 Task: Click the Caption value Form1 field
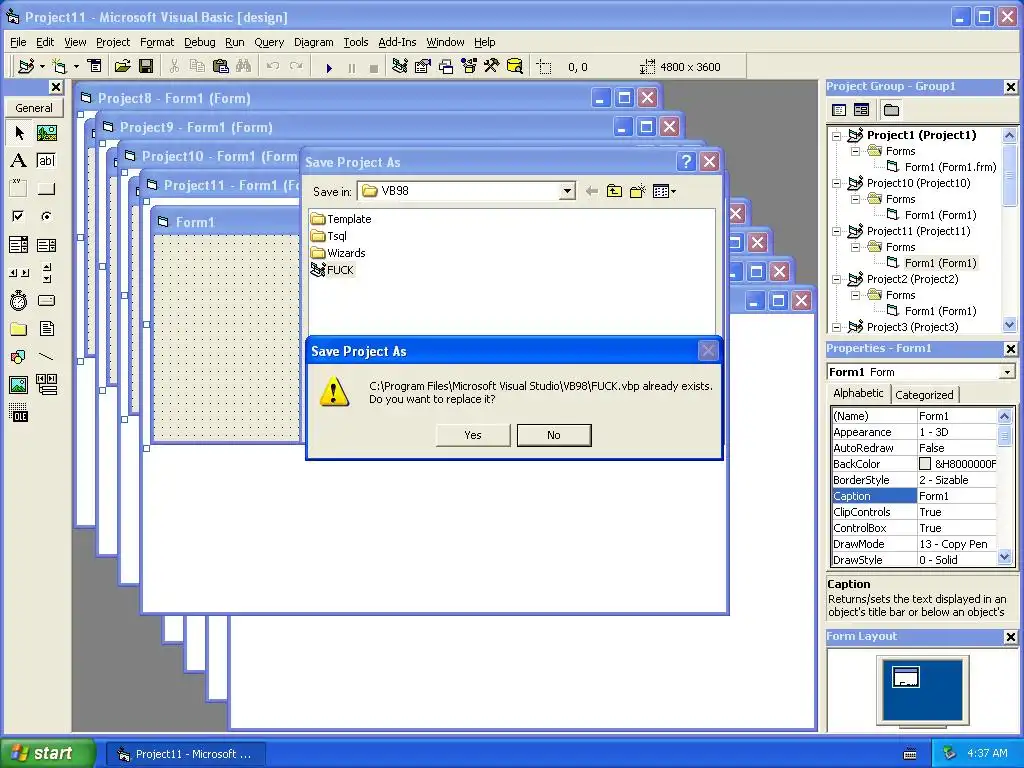[x=957, y=496]
